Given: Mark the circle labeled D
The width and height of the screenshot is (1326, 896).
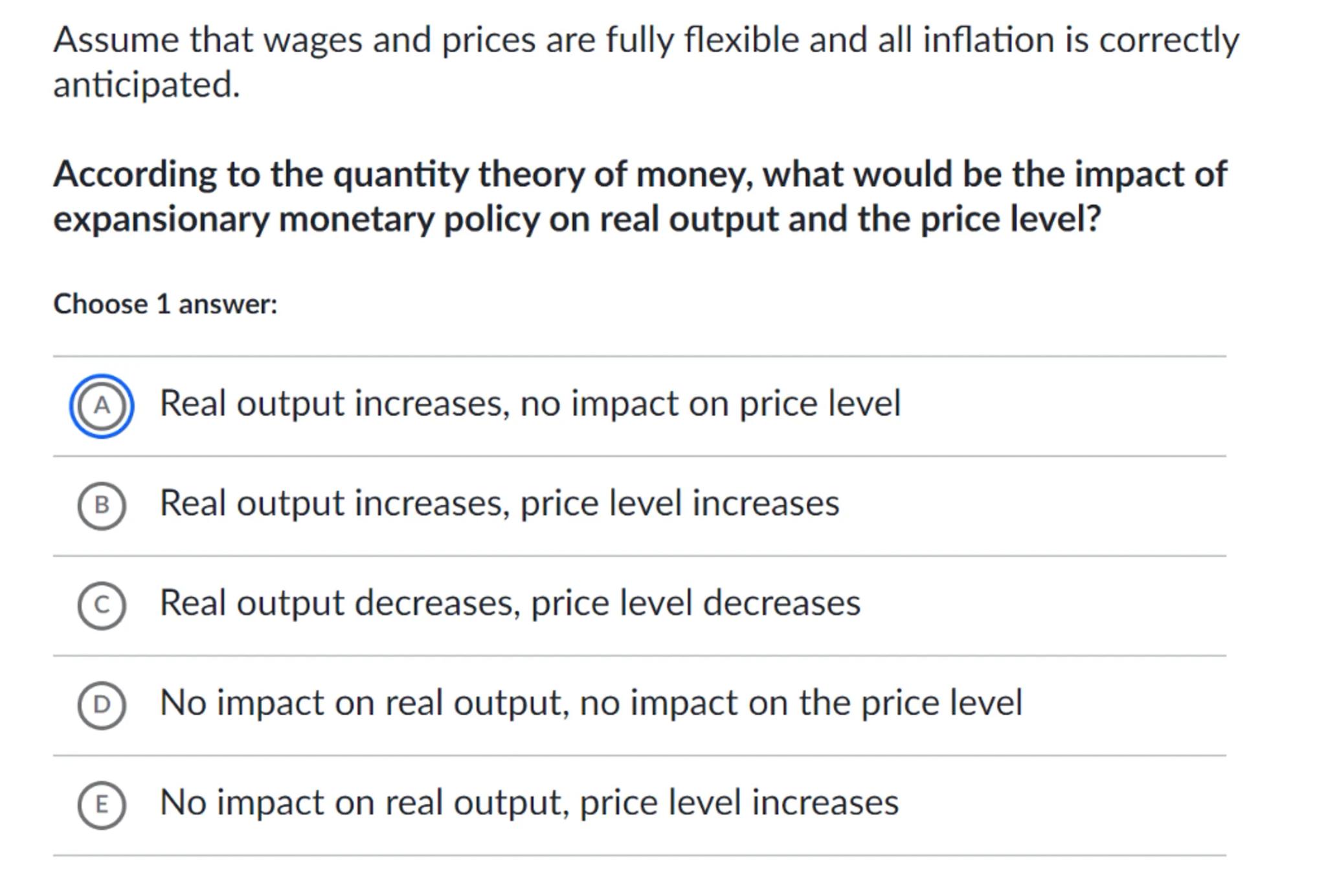Looking at the screenshot, I should 102,705.
